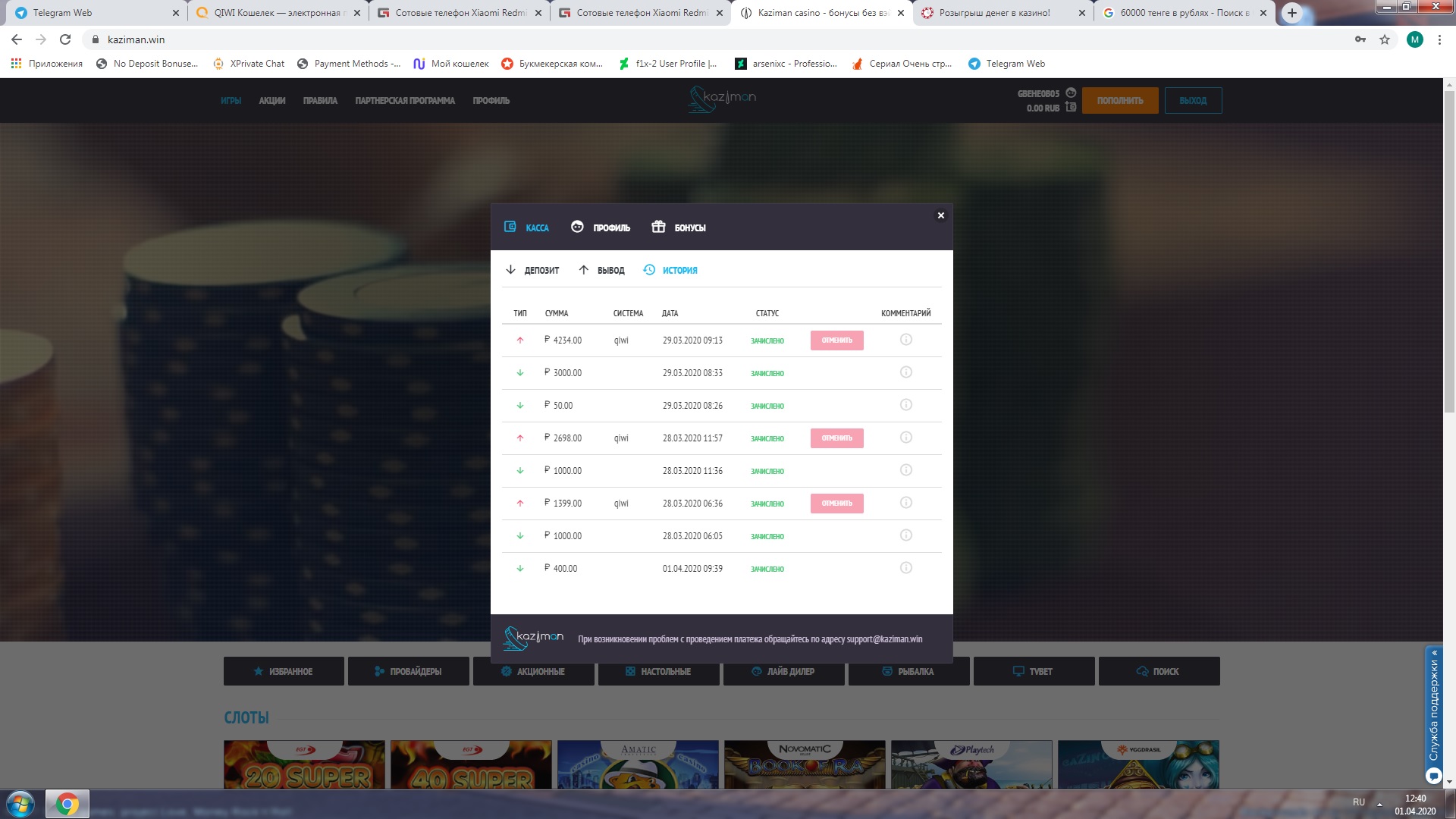The image size is (1456, 819).
Task: Click the info icon for the 4234.00 transaction
Action: (905, 340)
